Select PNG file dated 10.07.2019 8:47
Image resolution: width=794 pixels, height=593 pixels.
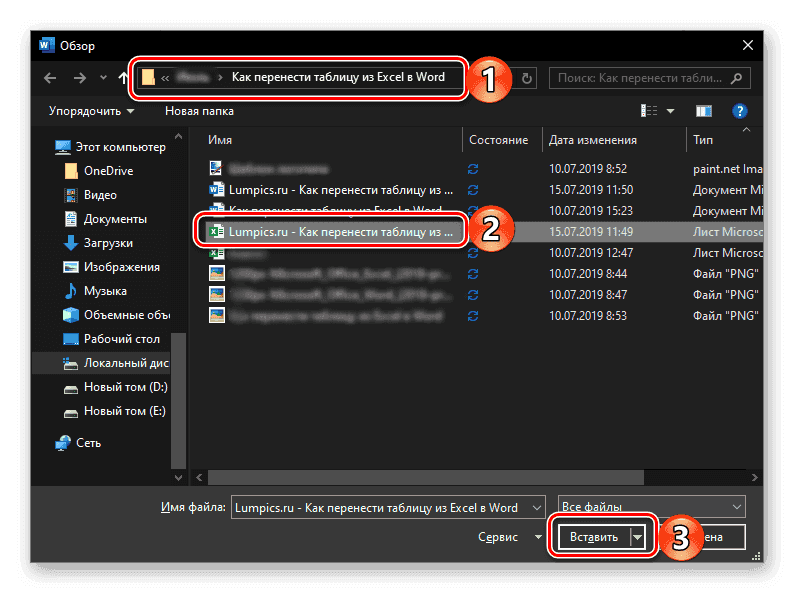click(x=332, y=295)
